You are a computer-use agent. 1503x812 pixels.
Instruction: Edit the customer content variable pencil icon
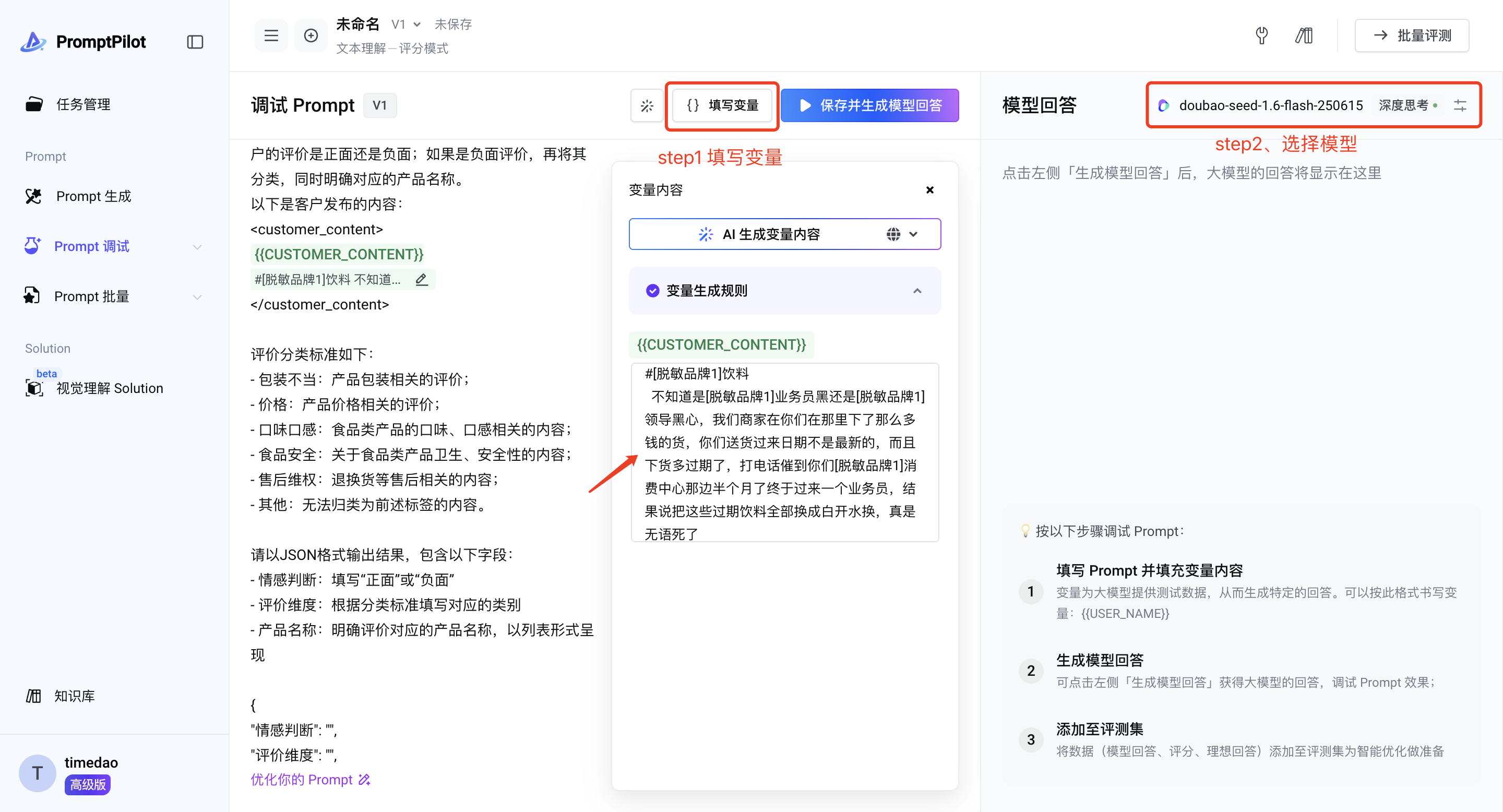click(x=421, y=279)
